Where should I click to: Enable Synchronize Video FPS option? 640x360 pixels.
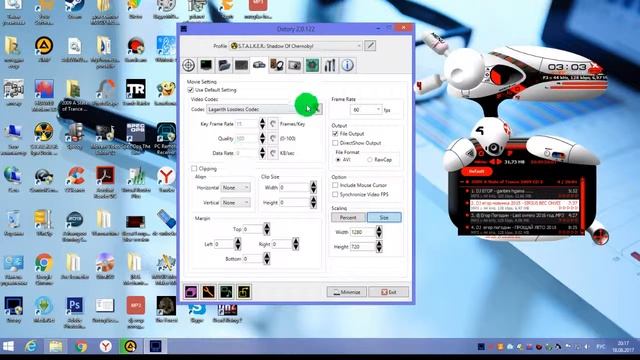[335, 194]
